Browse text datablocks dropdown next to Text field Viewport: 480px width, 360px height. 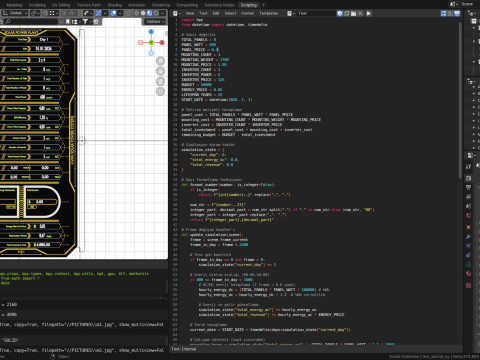point(291,13)
